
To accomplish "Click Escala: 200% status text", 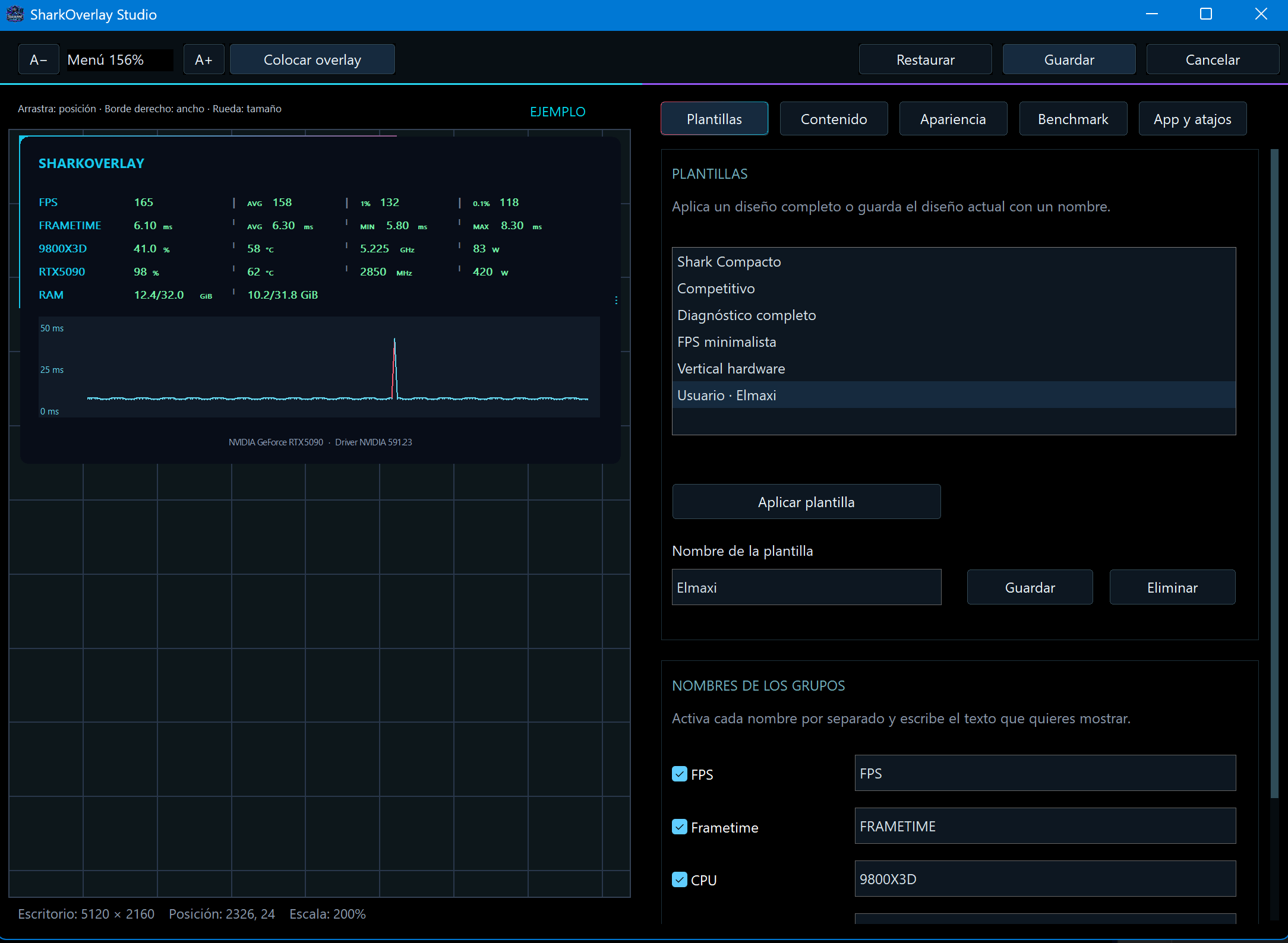I will tap(327, 914).
